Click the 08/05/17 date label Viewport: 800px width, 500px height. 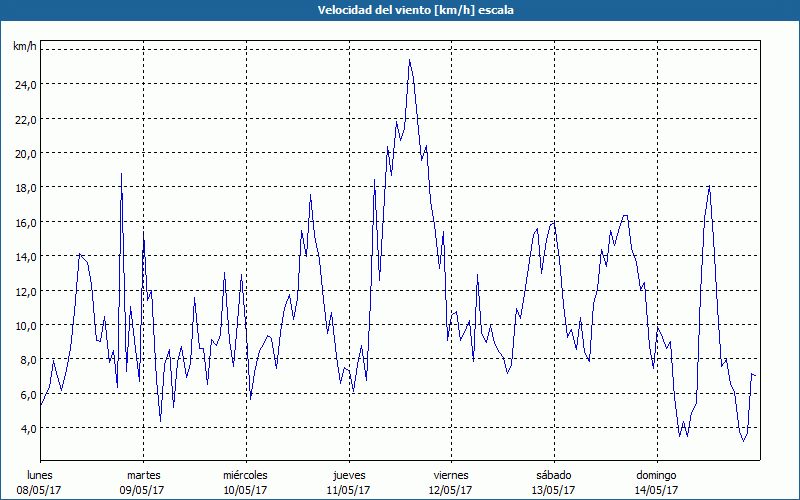tap(40, 490)
